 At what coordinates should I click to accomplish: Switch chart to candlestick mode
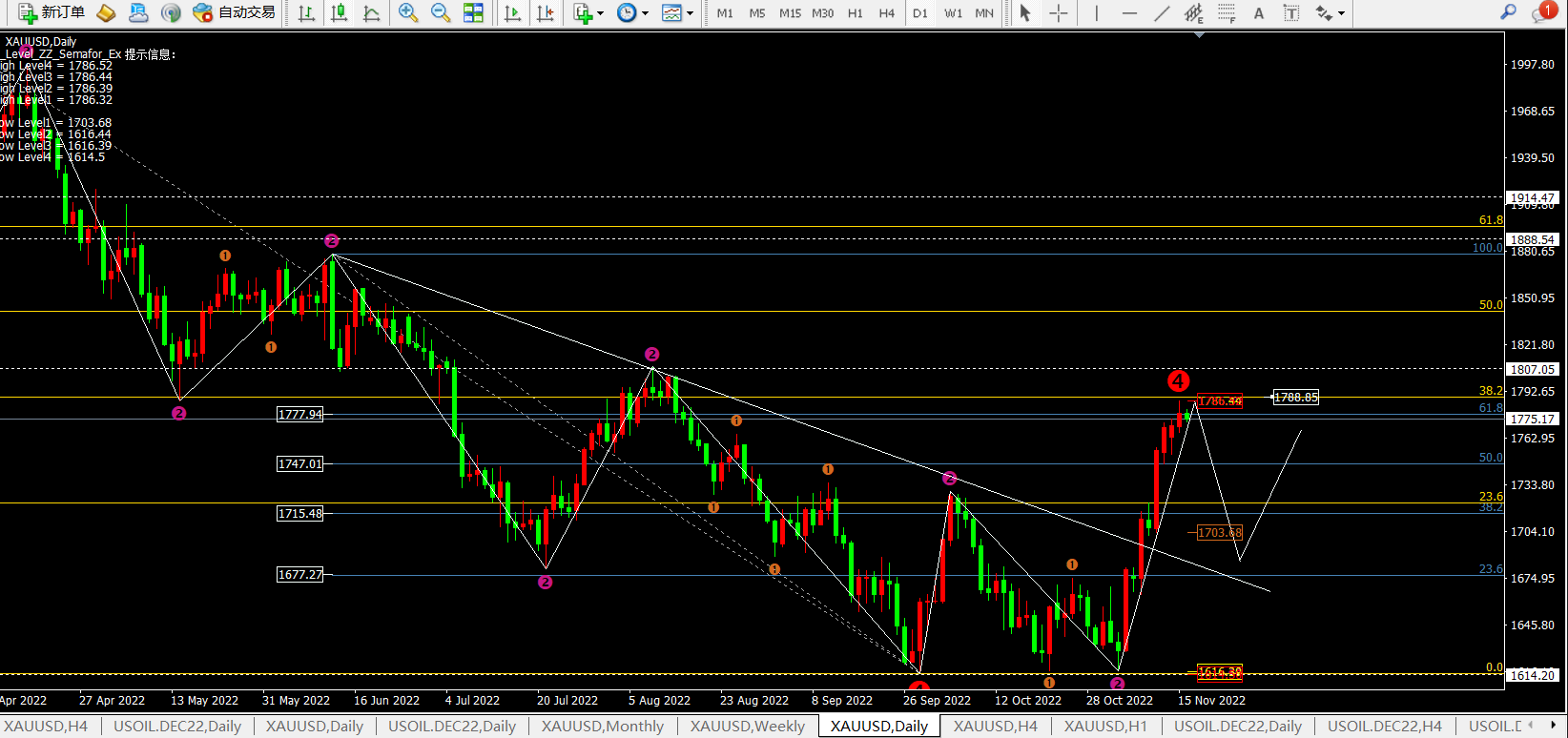339,13
